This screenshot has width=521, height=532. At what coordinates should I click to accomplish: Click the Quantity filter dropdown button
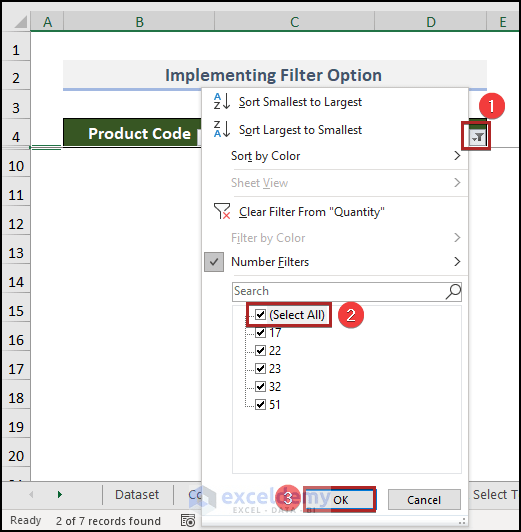point(478,137)
